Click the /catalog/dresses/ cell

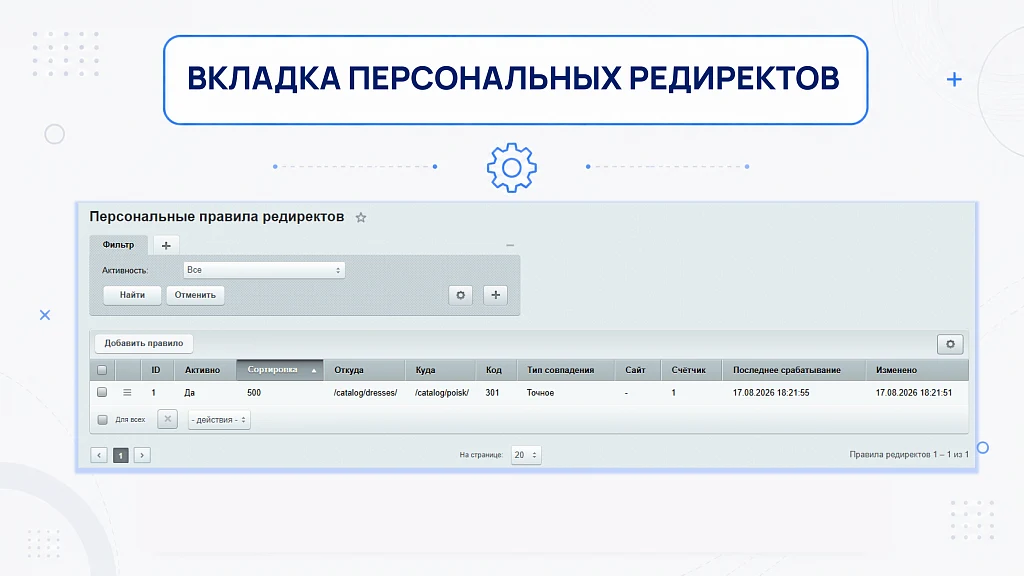tap(365, 393)
